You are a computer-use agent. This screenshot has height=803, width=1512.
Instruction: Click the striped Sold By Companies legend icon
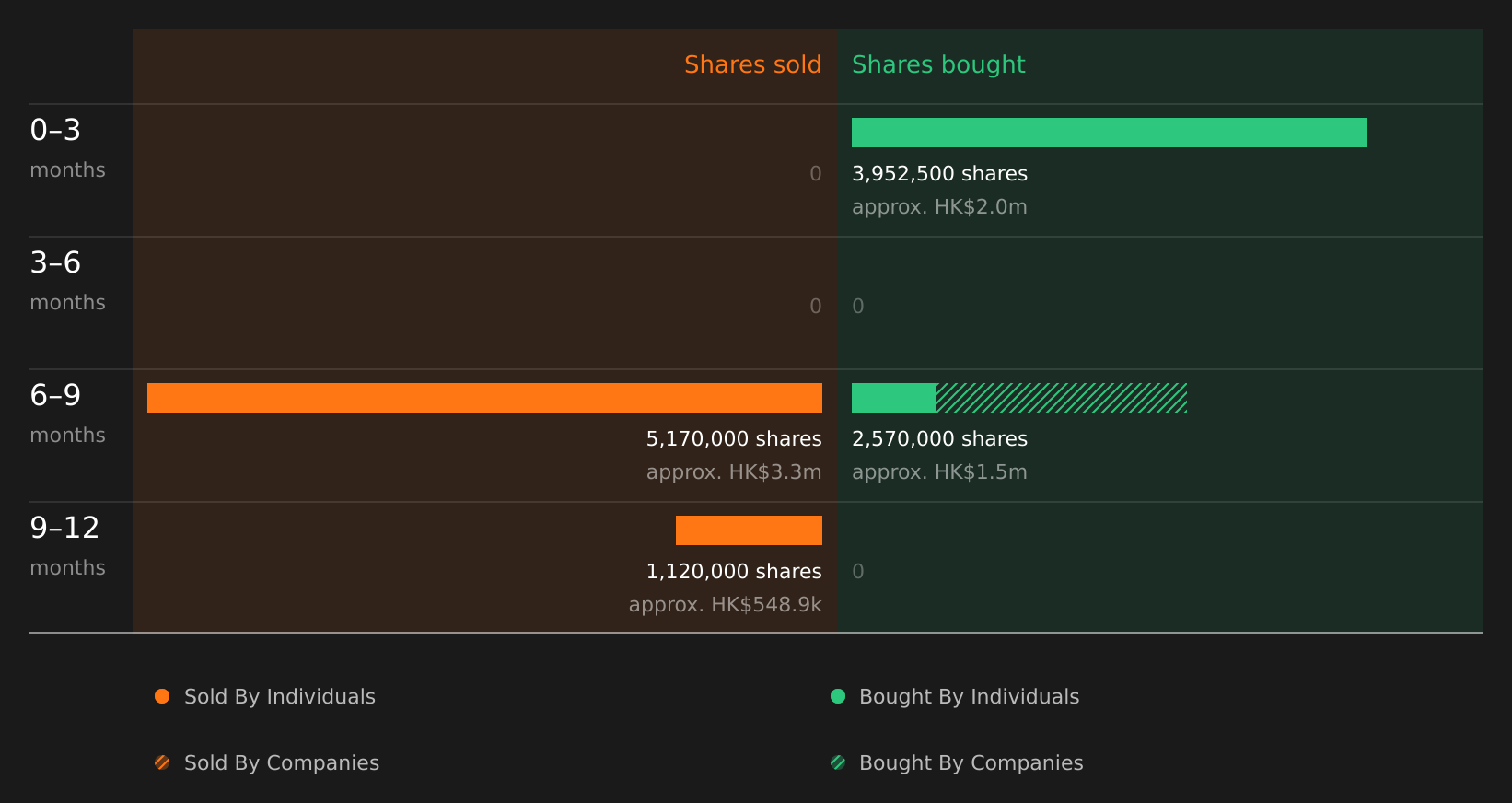coord(162,762)
